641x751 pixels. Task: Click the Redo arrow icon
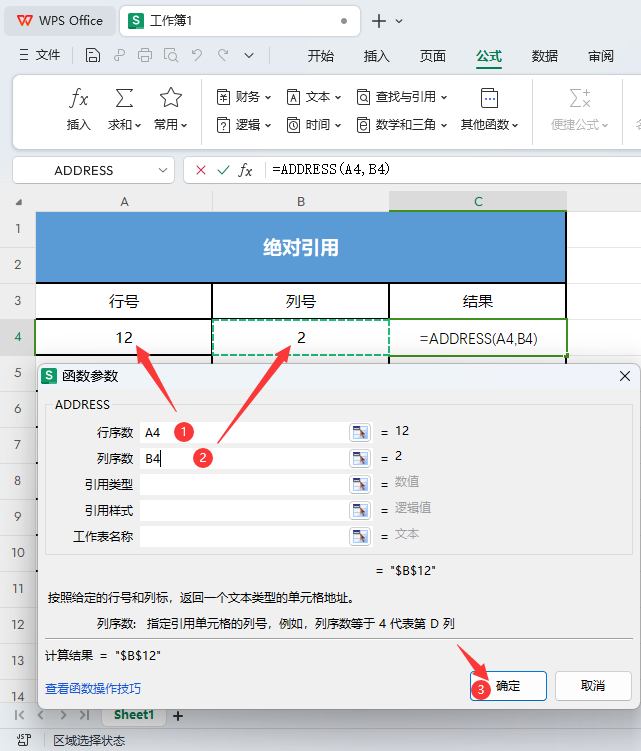(223, 56)
